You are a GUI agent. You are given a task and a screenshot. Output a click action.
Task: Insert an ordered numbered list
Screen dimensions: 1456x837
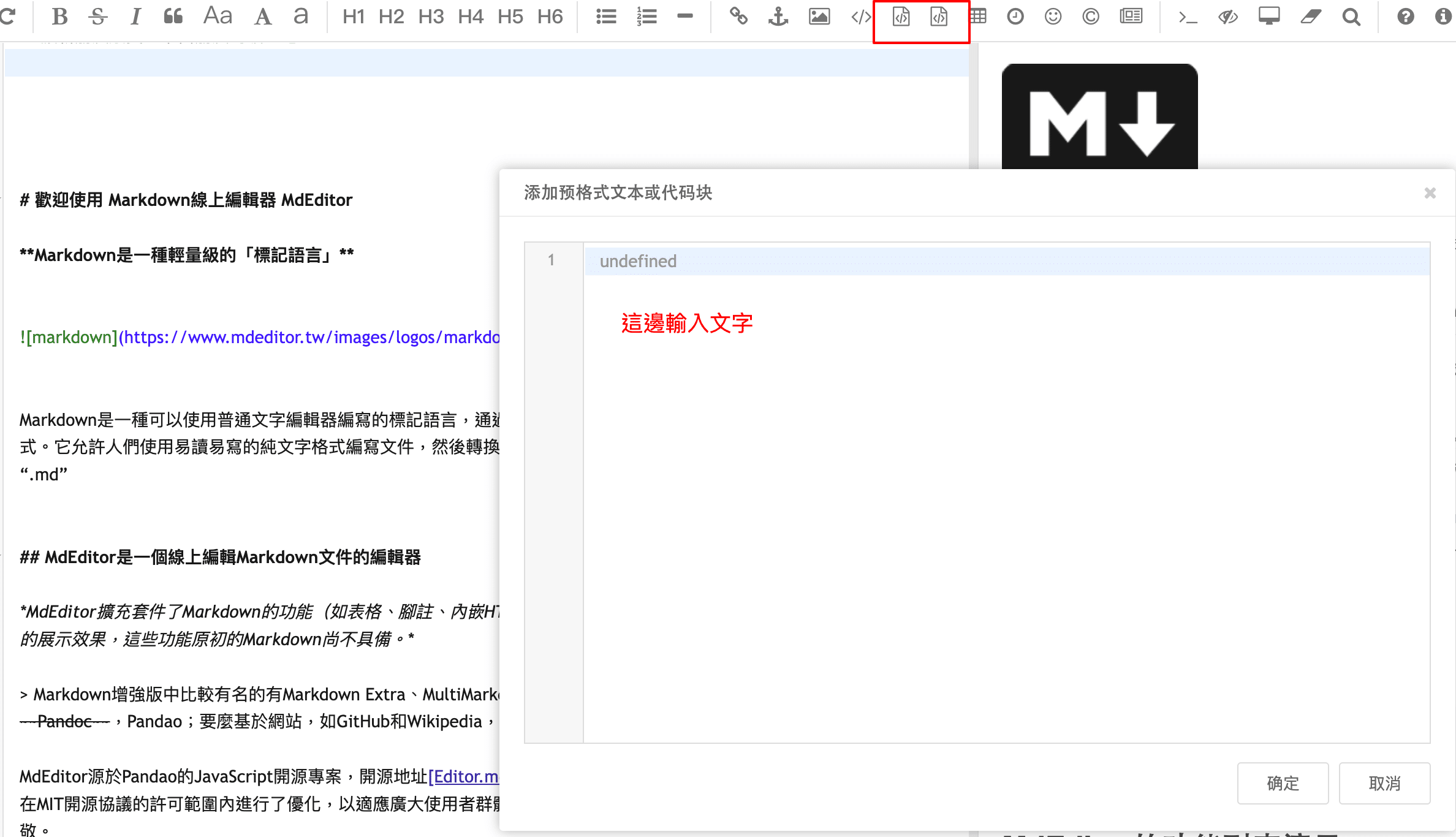pyautogui.click(x=646, y=17)
